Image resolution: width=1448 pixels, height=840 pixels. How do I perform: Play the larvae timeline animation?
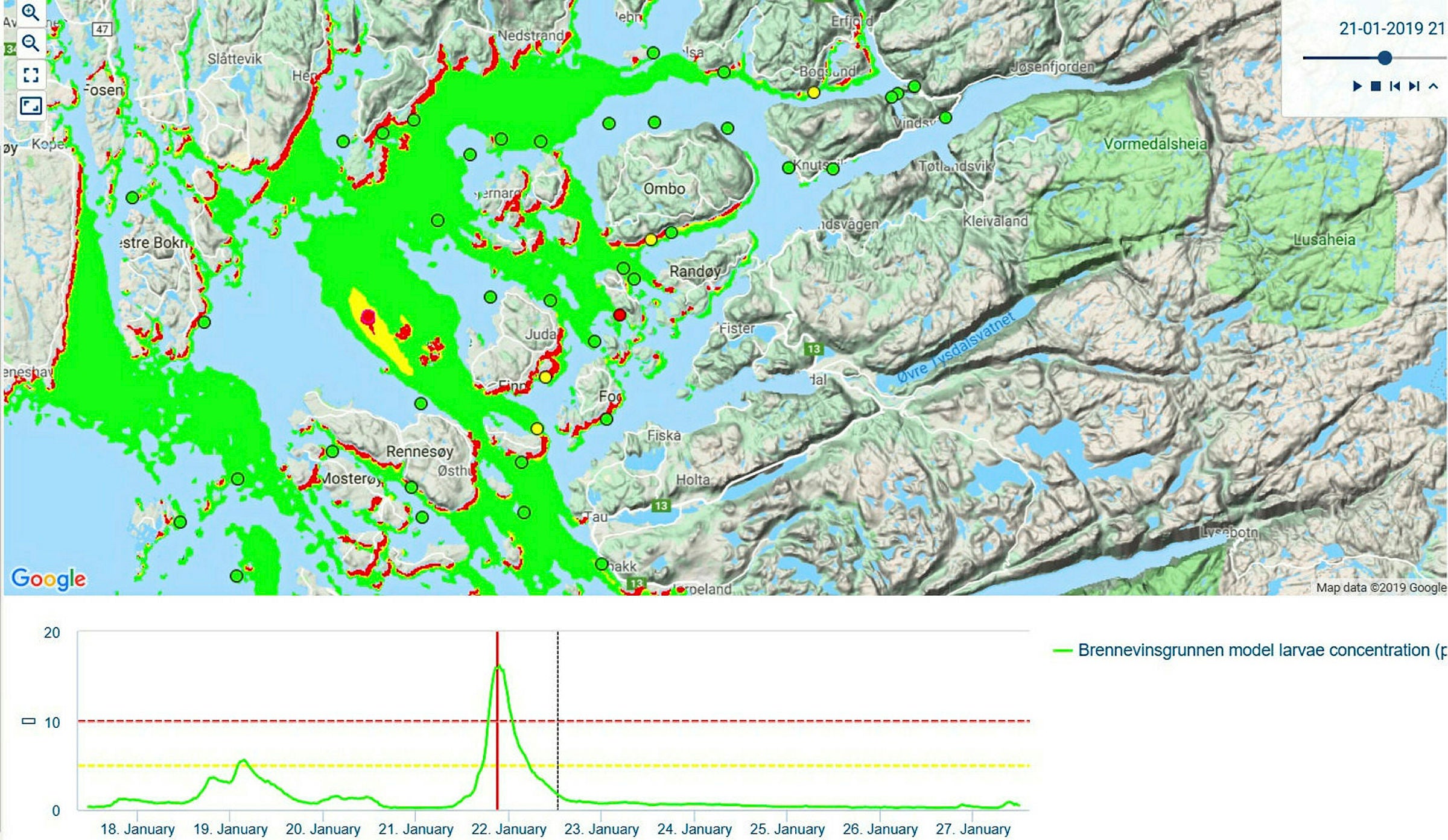[1358, 86]
